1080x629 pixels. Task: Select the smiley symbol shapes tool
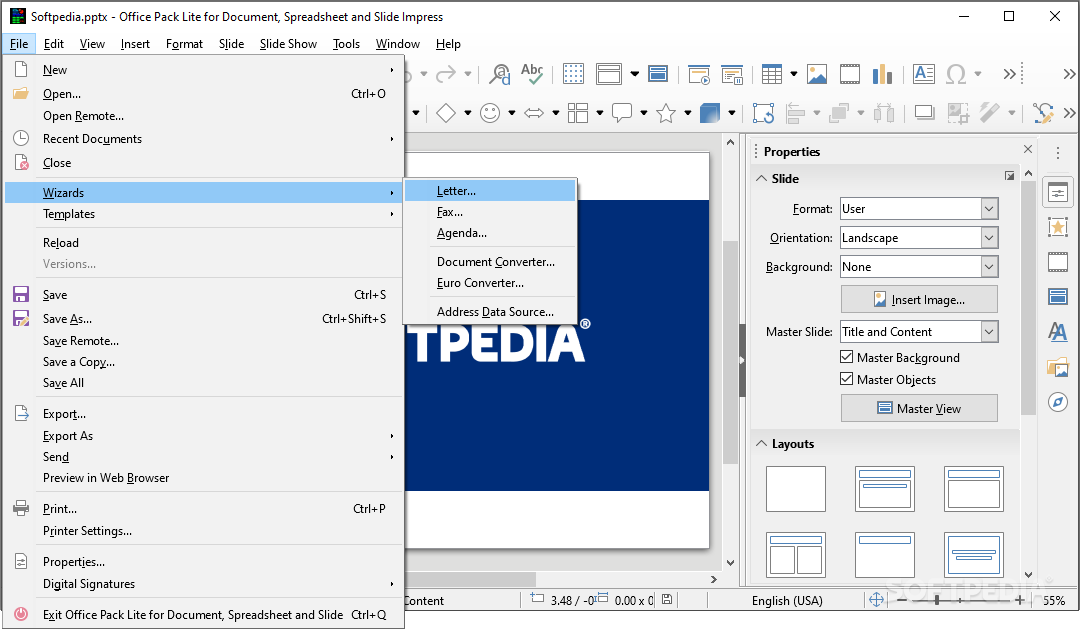(x=490, y=113)
